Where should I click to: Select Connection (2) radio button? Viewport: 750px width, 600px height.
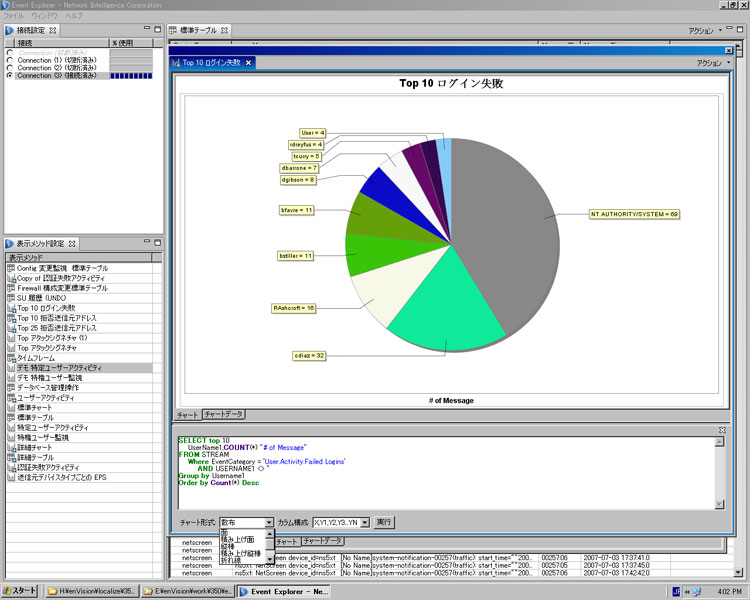(x=10, y=68)
